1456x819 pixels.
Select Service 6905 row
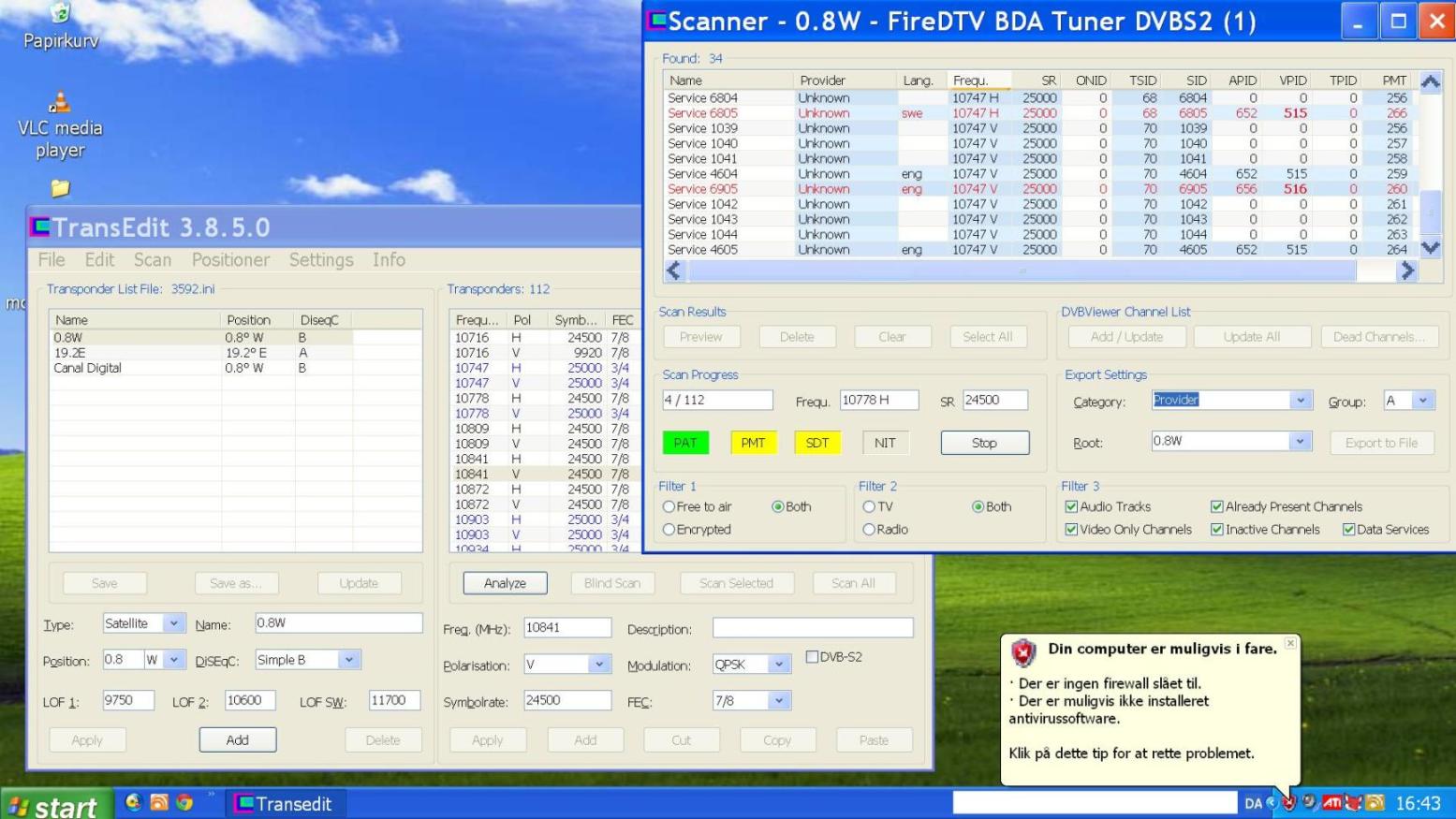coord(1039,189)
